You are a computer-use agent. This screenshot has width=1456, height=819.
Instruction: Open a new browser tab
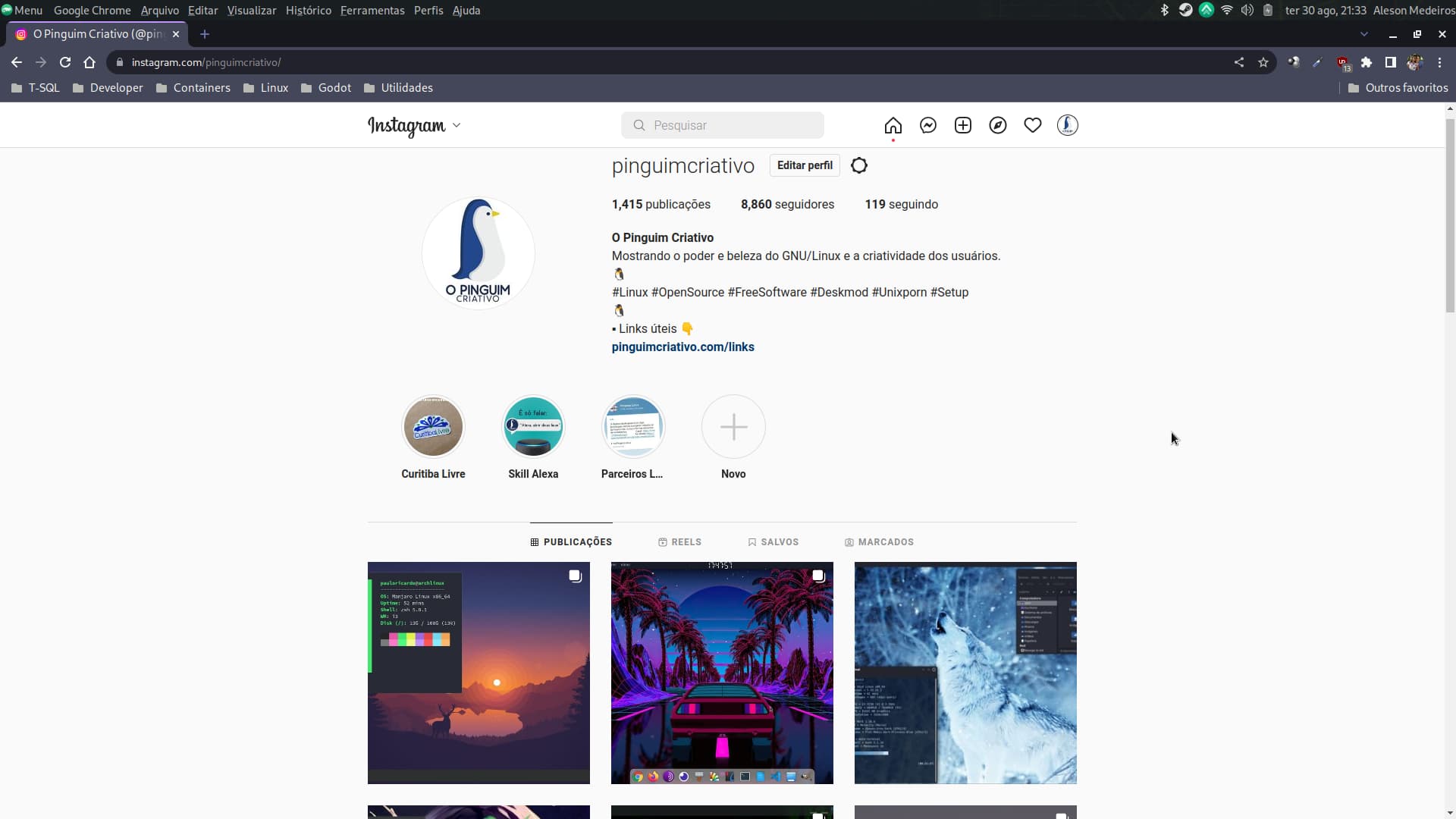[205, 34]
